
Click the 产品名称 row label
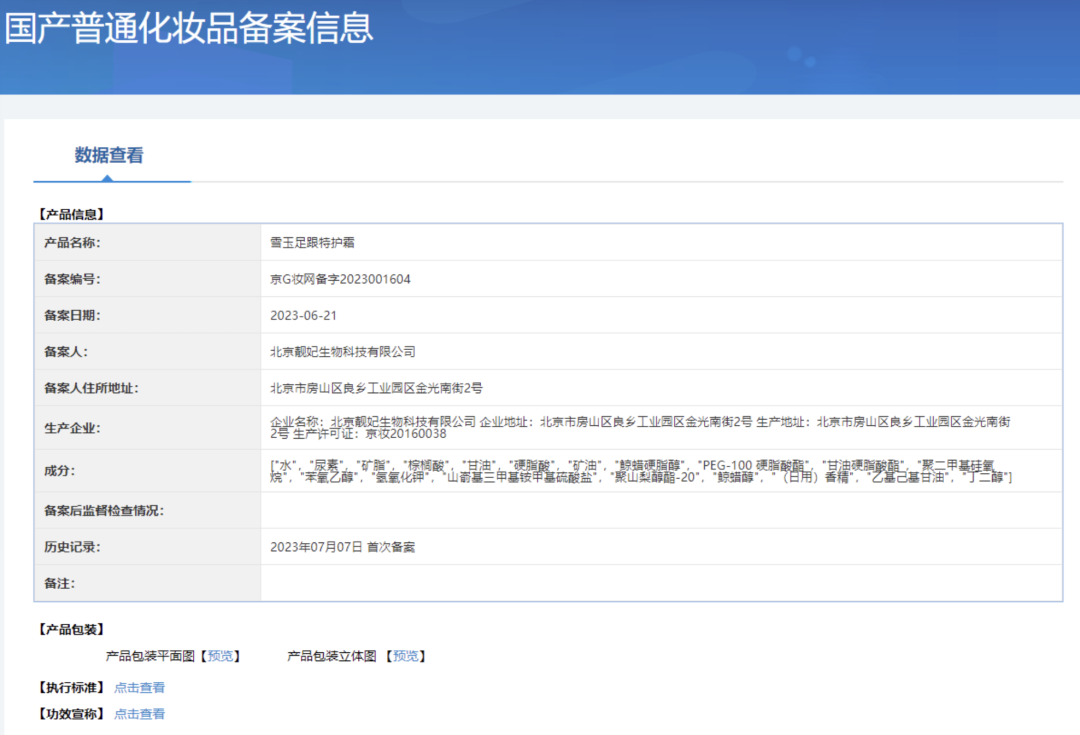(x=72, y=242)
